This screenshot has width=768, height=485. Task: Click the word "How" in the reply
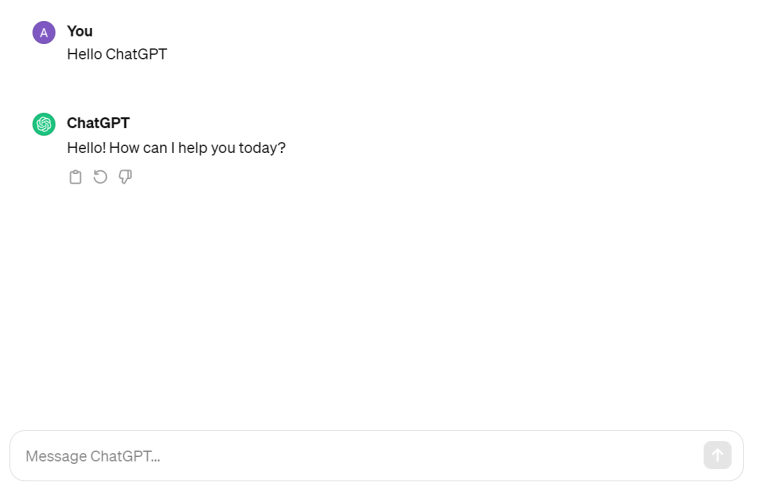tap(124, 148)
